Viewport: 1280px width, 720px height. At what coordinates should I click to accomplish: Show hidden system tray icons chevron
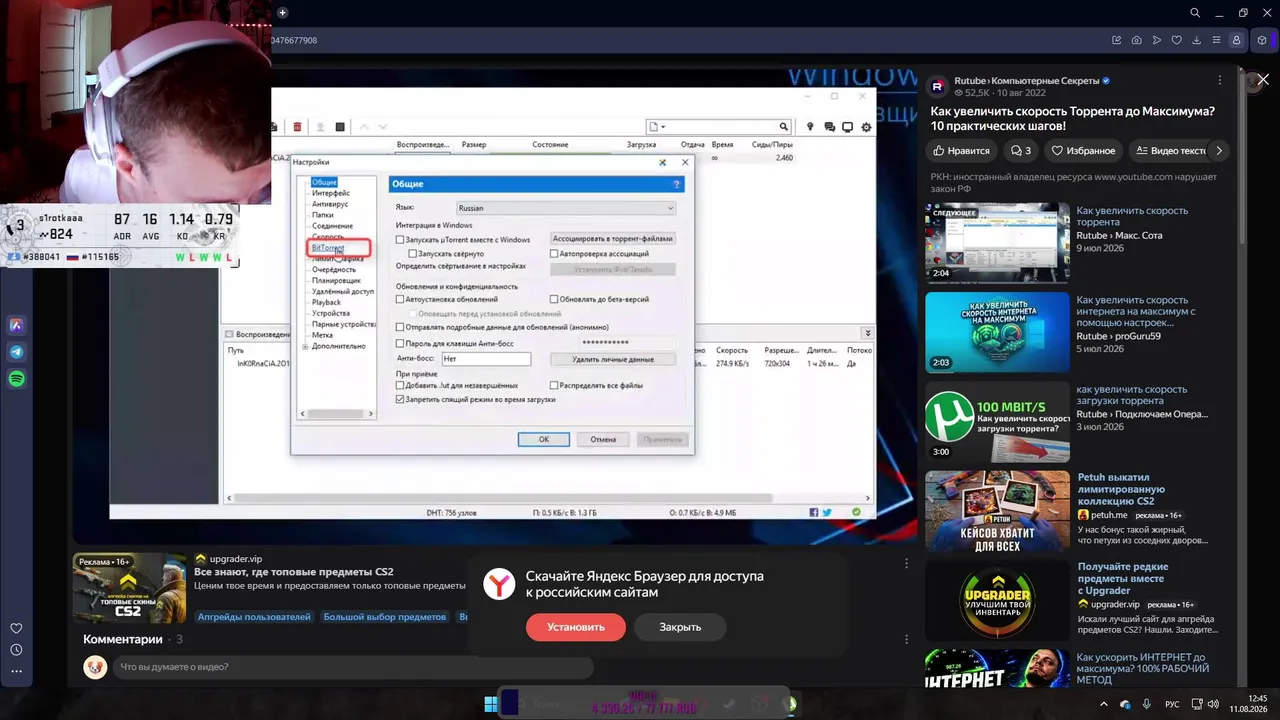point(1104,704)
